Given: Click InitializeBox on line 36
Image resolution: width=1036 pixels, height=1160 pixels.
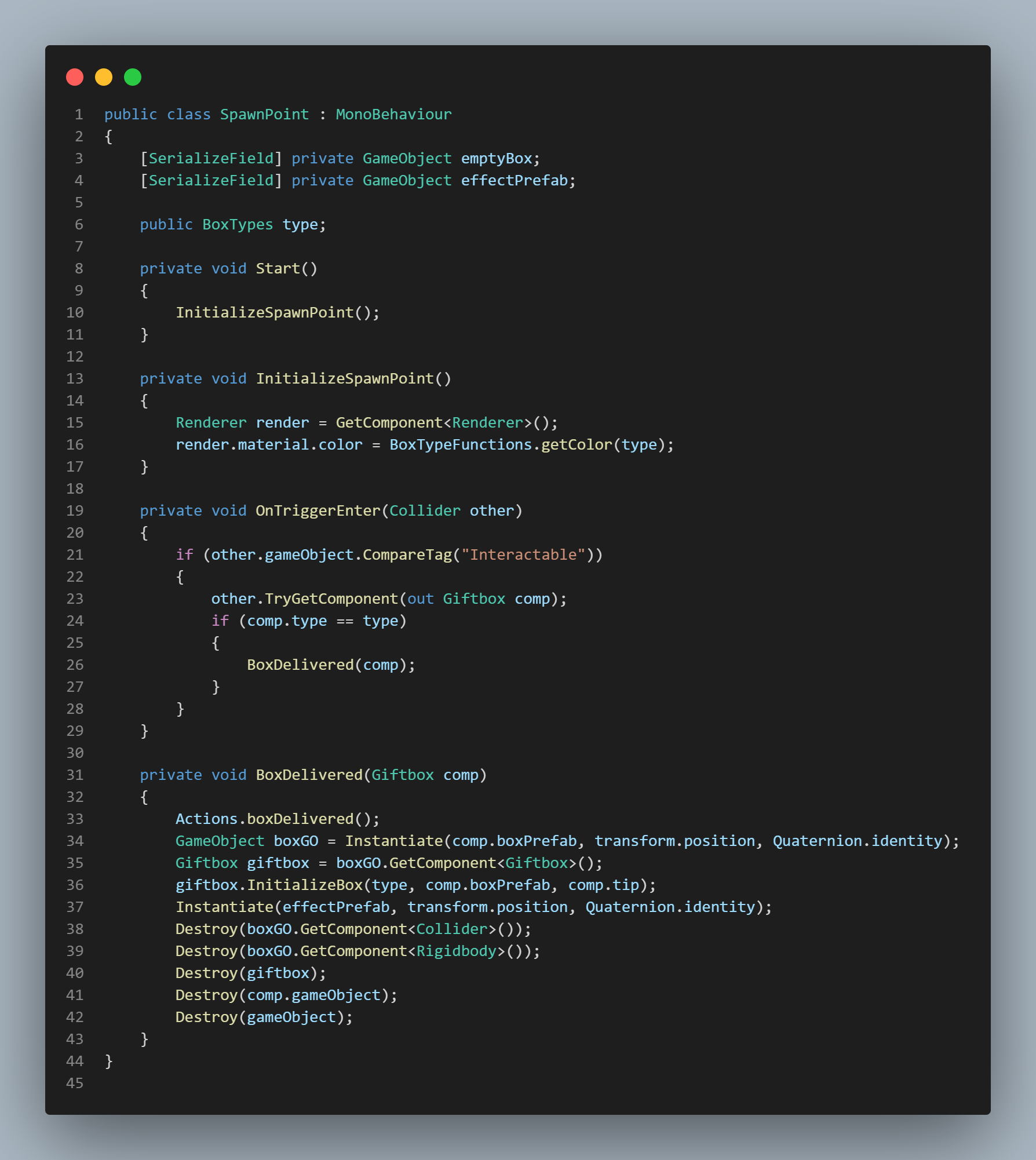Looking at the screenshot, I should coord(305,885).
